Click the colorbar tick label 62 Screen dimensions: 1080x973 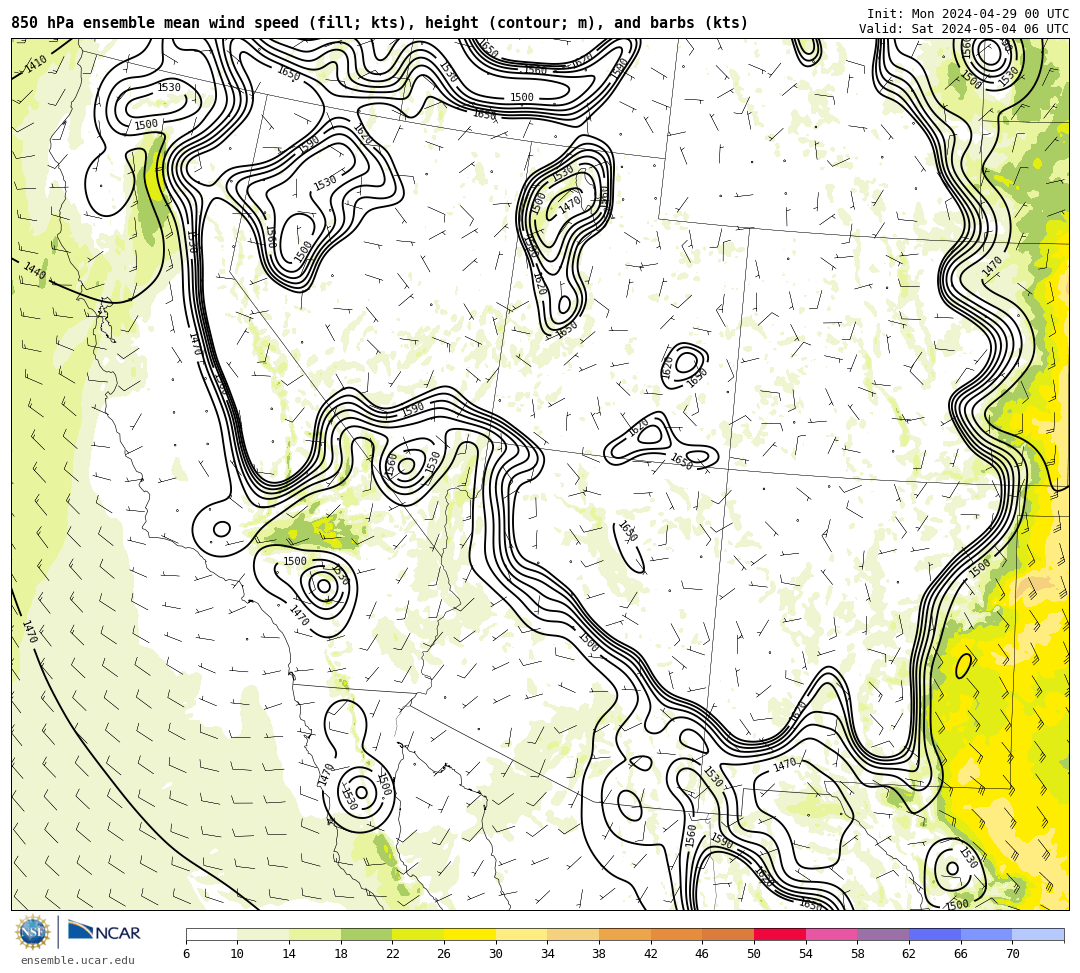pyautogui.click(x=909, y=954)
